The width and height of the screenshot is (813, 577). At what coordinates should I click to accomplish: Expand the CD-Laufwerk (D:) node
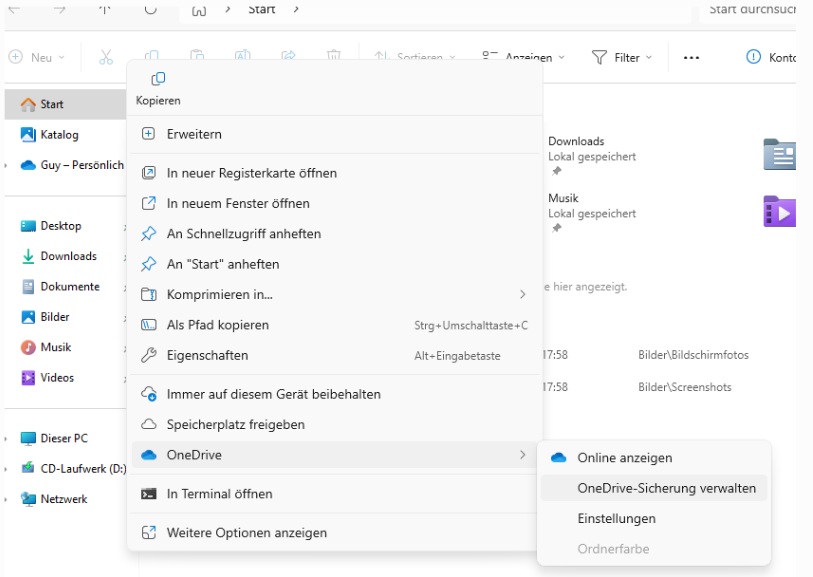[6, 469]
